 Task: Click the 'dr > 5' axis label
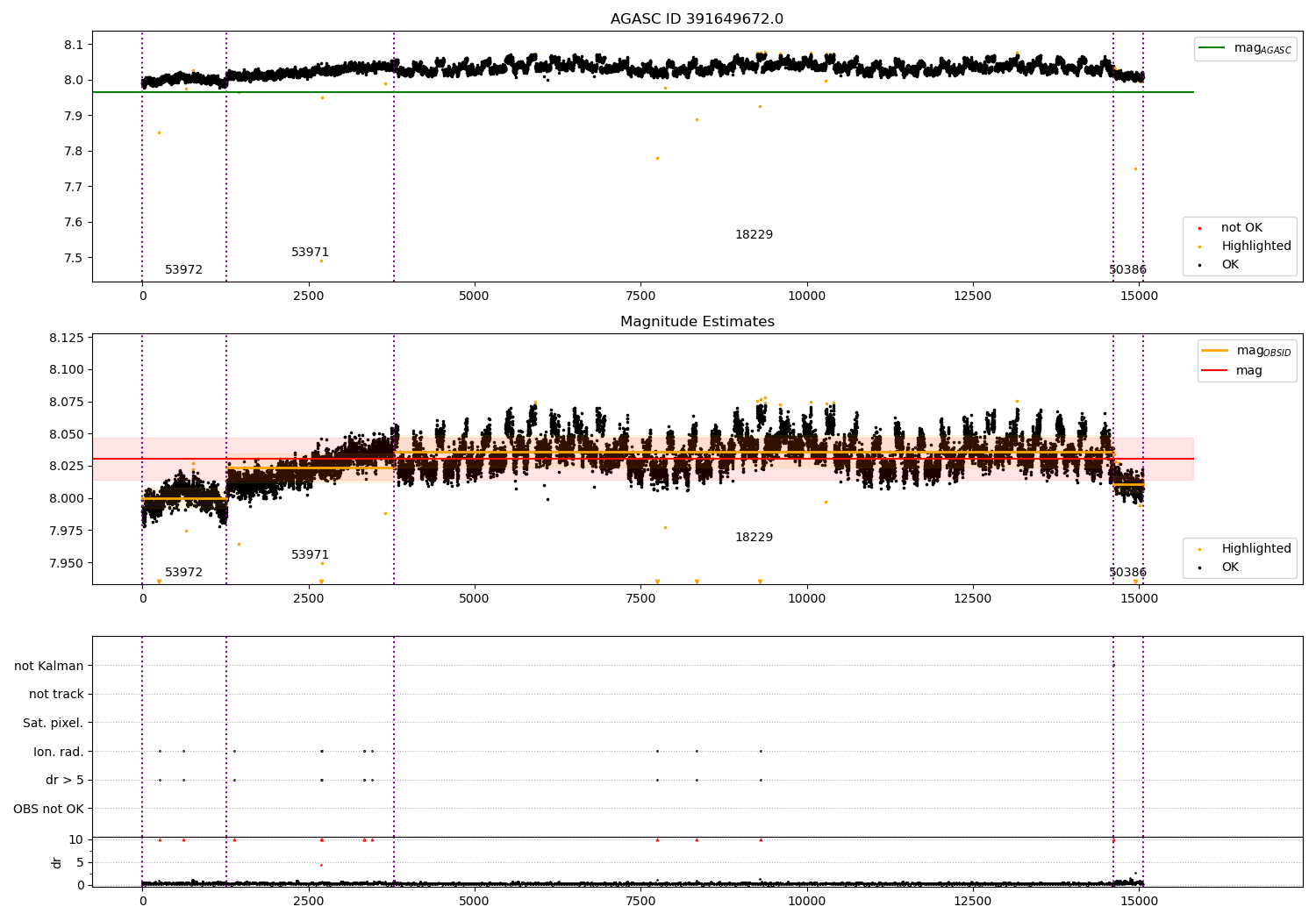coord(65,781)
